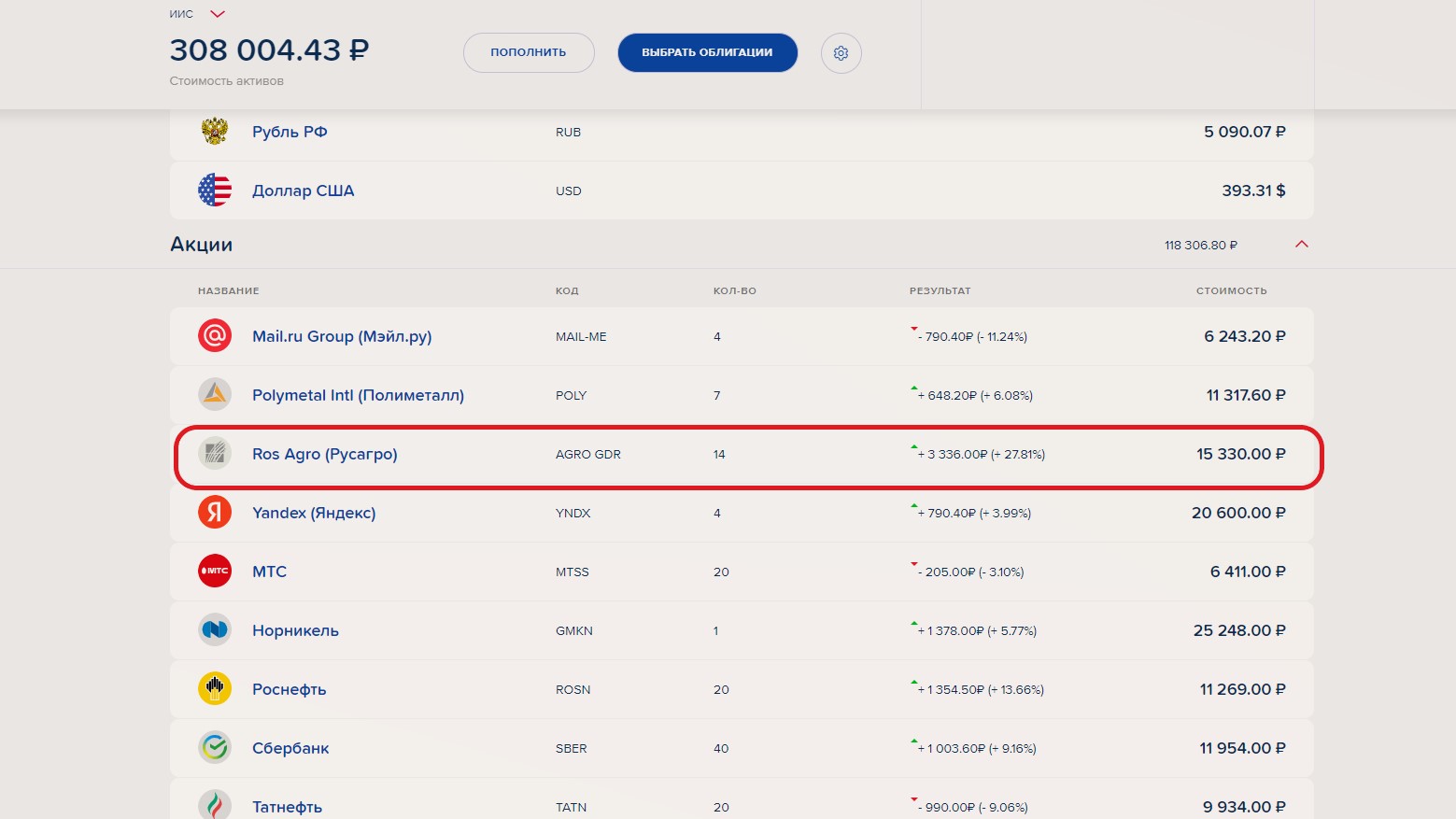Click the Ros Agro value 15 330.00 ₽

click(1241, 454)
